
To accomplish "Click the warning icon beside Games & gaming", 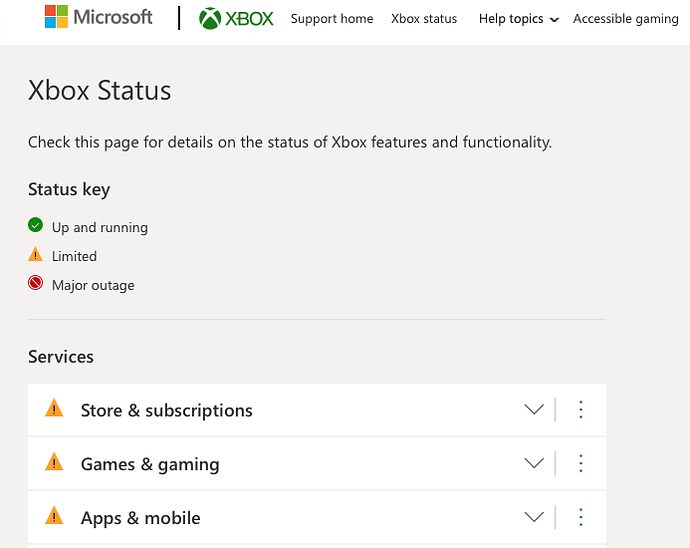I will pos(54,462).
